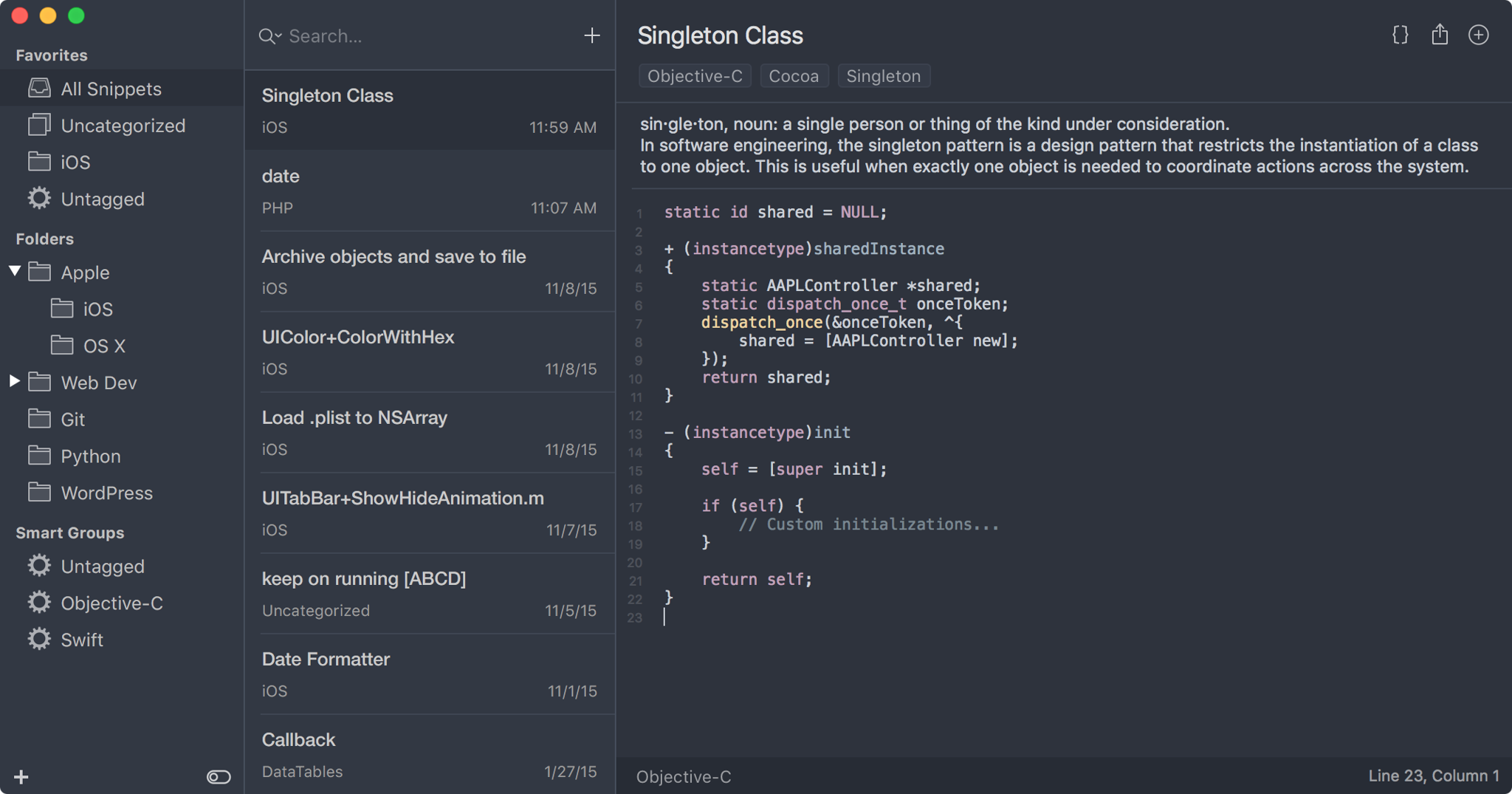Click the code line 'static id shared = NULL;'
This screenshot has height=794, width=1512.
775,212
